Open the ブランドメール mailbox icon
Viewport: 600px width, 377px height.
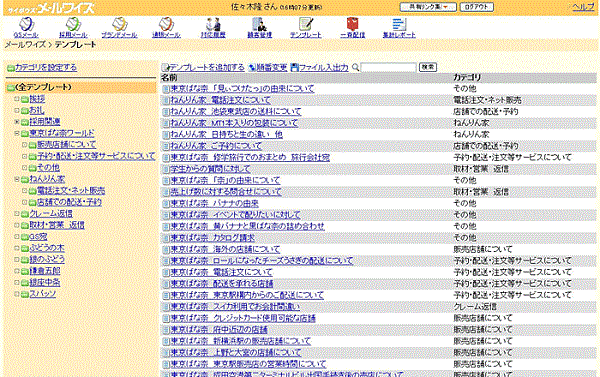point(119,24)
